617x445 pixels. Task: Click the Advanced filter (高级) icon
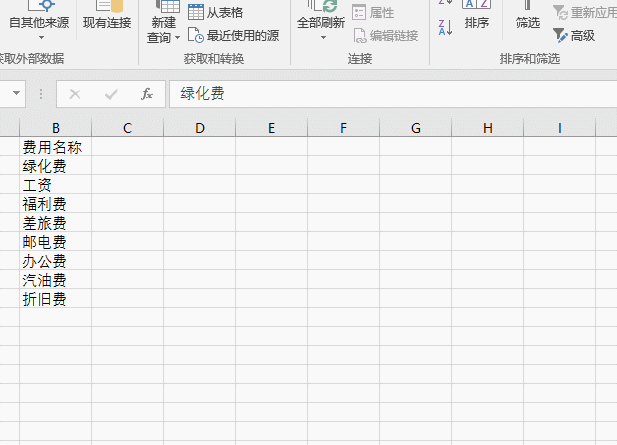[560, 35]
